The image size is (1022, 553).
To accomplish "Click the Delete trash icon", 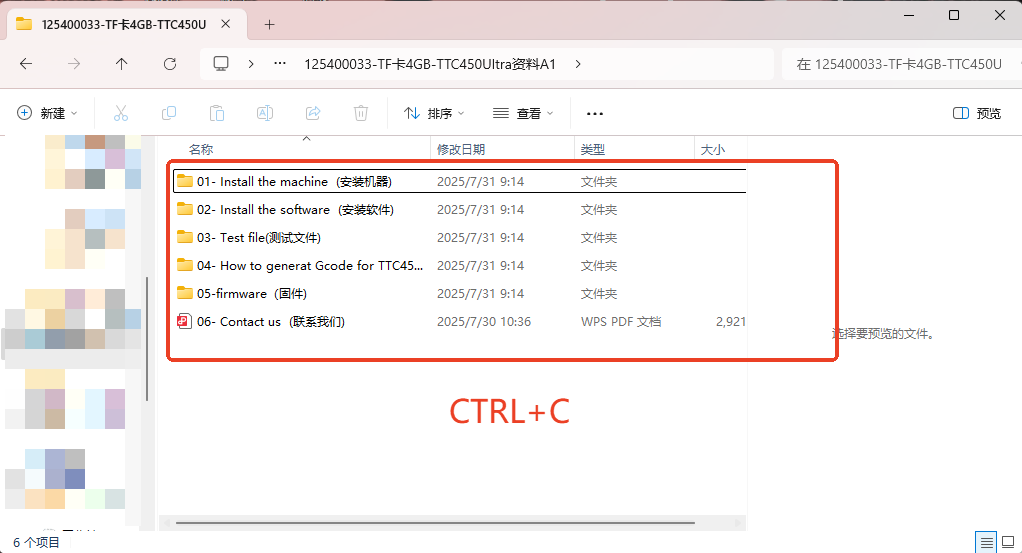I will [x=361, y=113].
